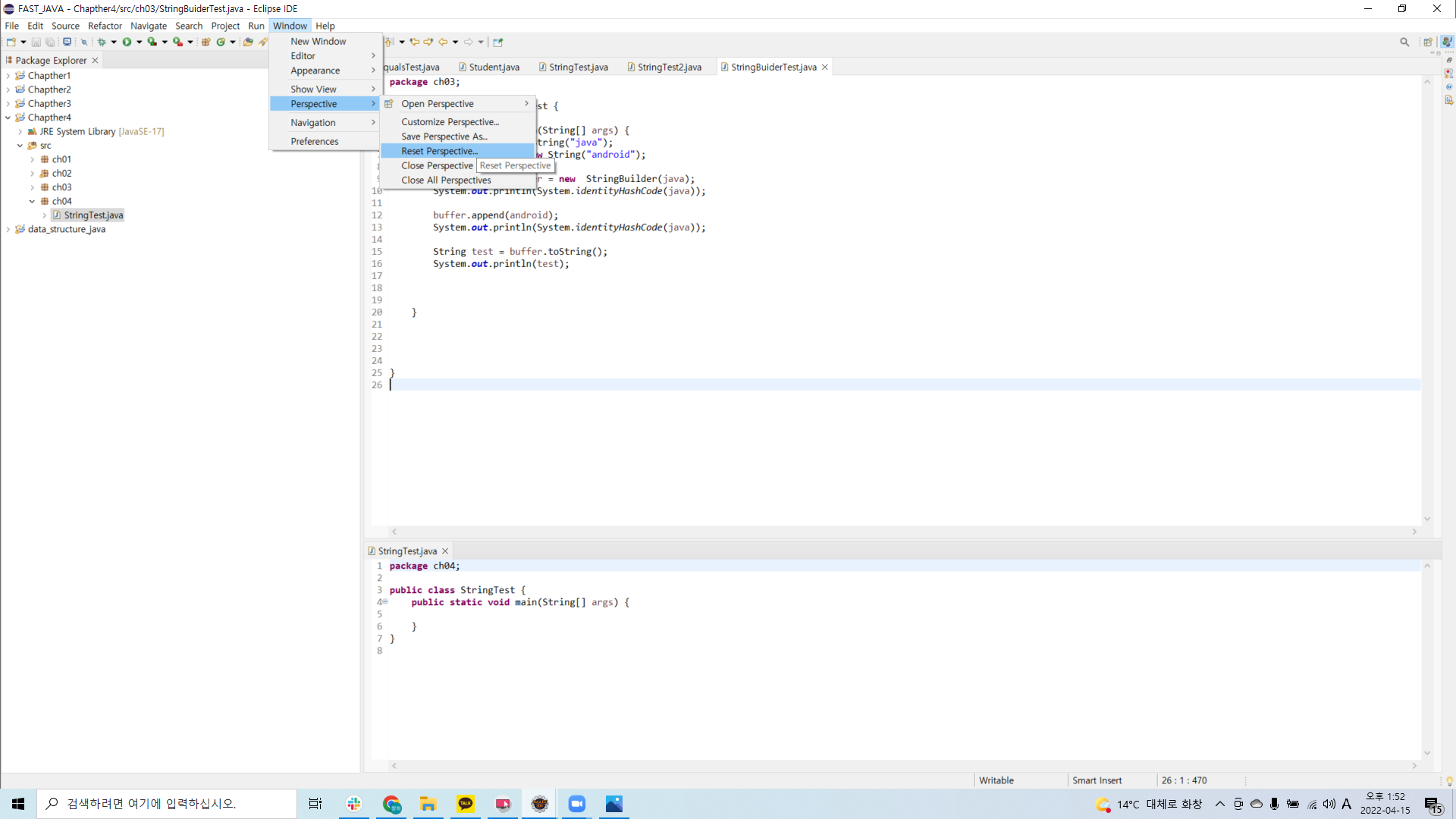Click the Open Type folder icon
This screenshot has height=819, width=1456.
coord(248,42)
